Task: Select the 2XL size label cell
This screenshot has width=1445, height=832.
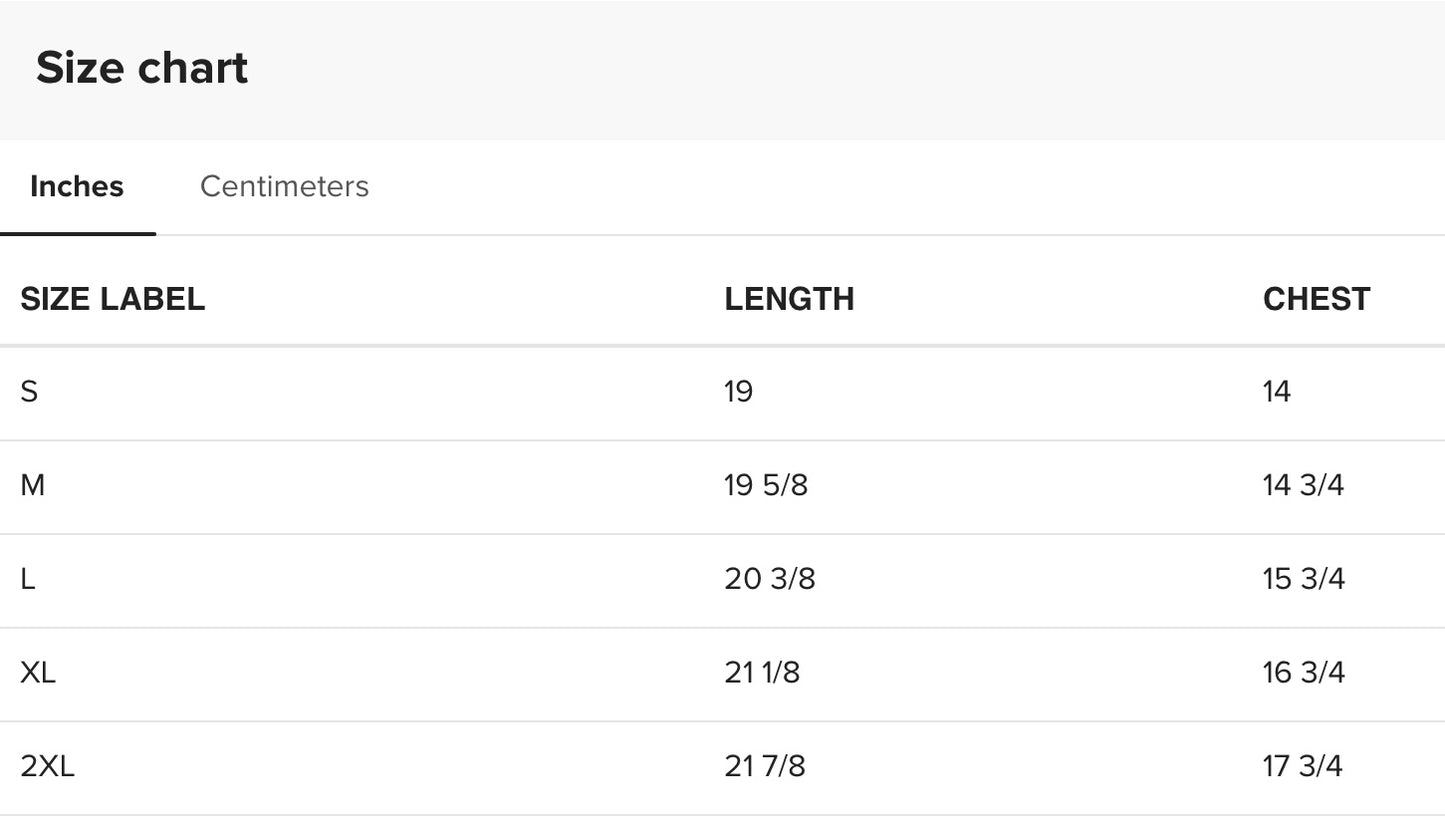Action: 47,766
